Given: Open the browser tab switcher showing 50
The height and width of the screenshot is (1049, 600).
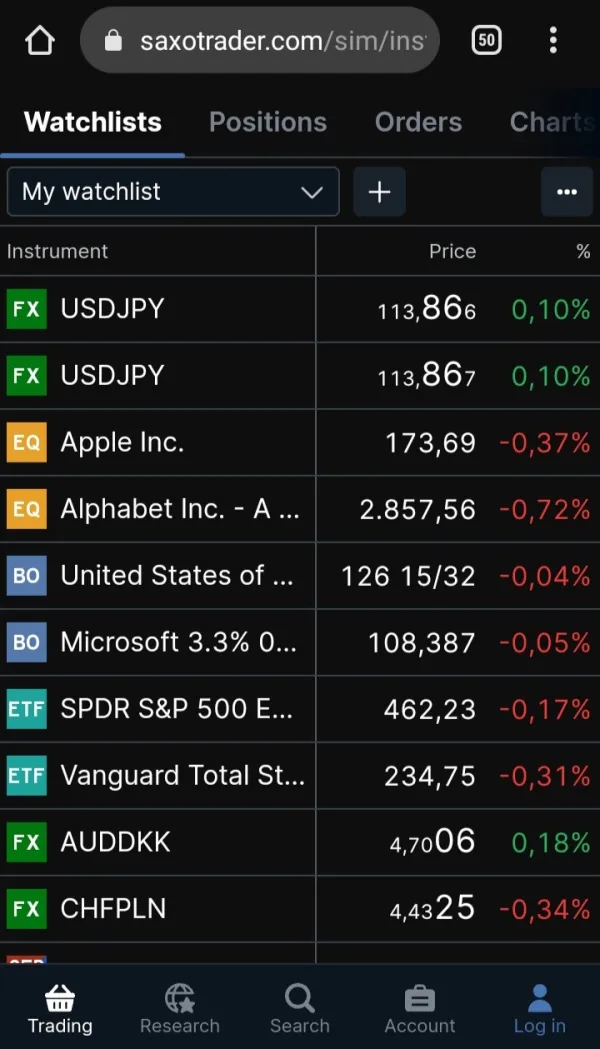Looking at the screenshot, I should [x=486, y=41].
